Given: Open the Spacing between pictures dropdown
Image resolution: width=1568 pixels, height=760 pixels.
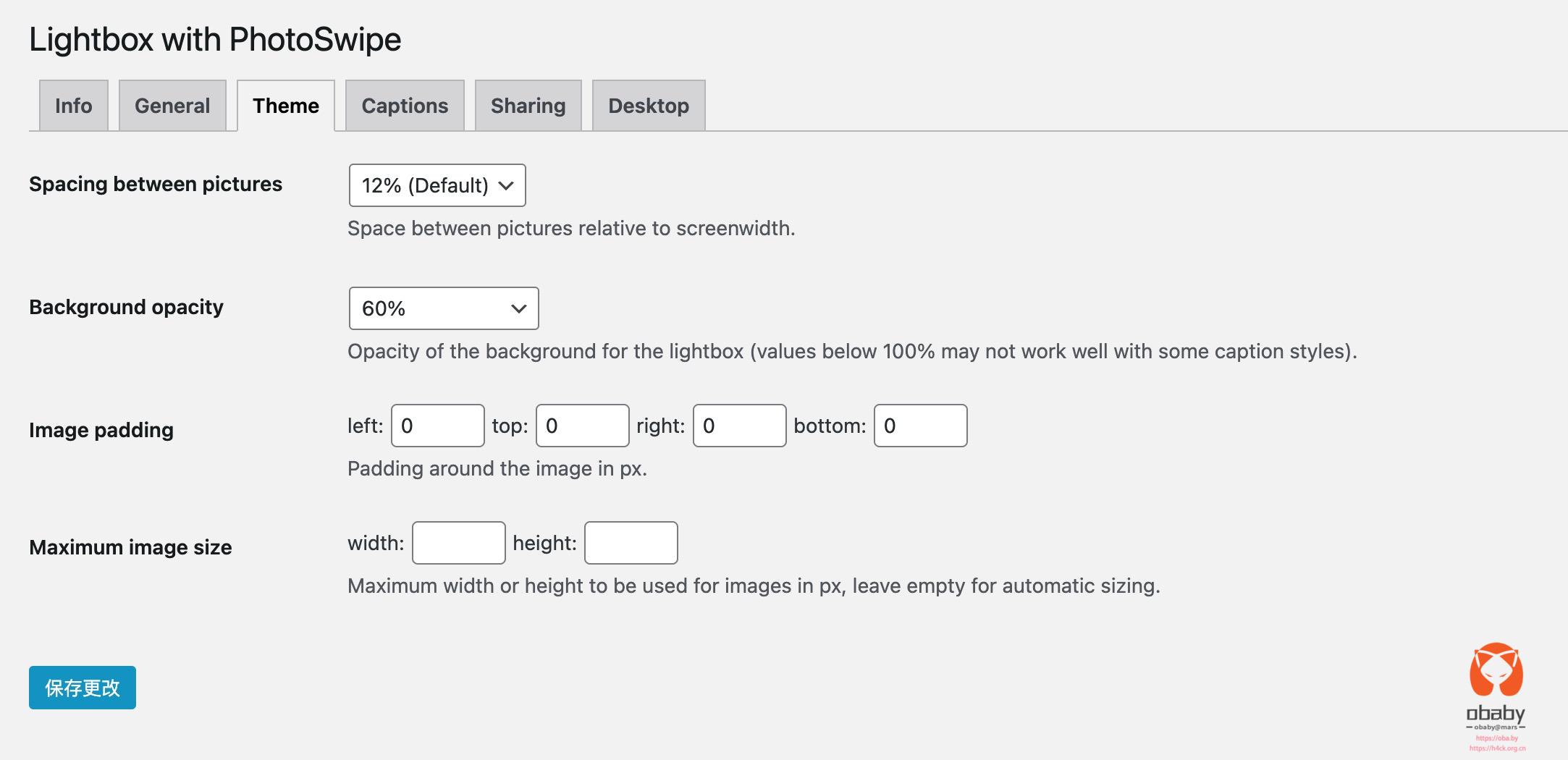Looking at the screenshot, I should point(437,185).
